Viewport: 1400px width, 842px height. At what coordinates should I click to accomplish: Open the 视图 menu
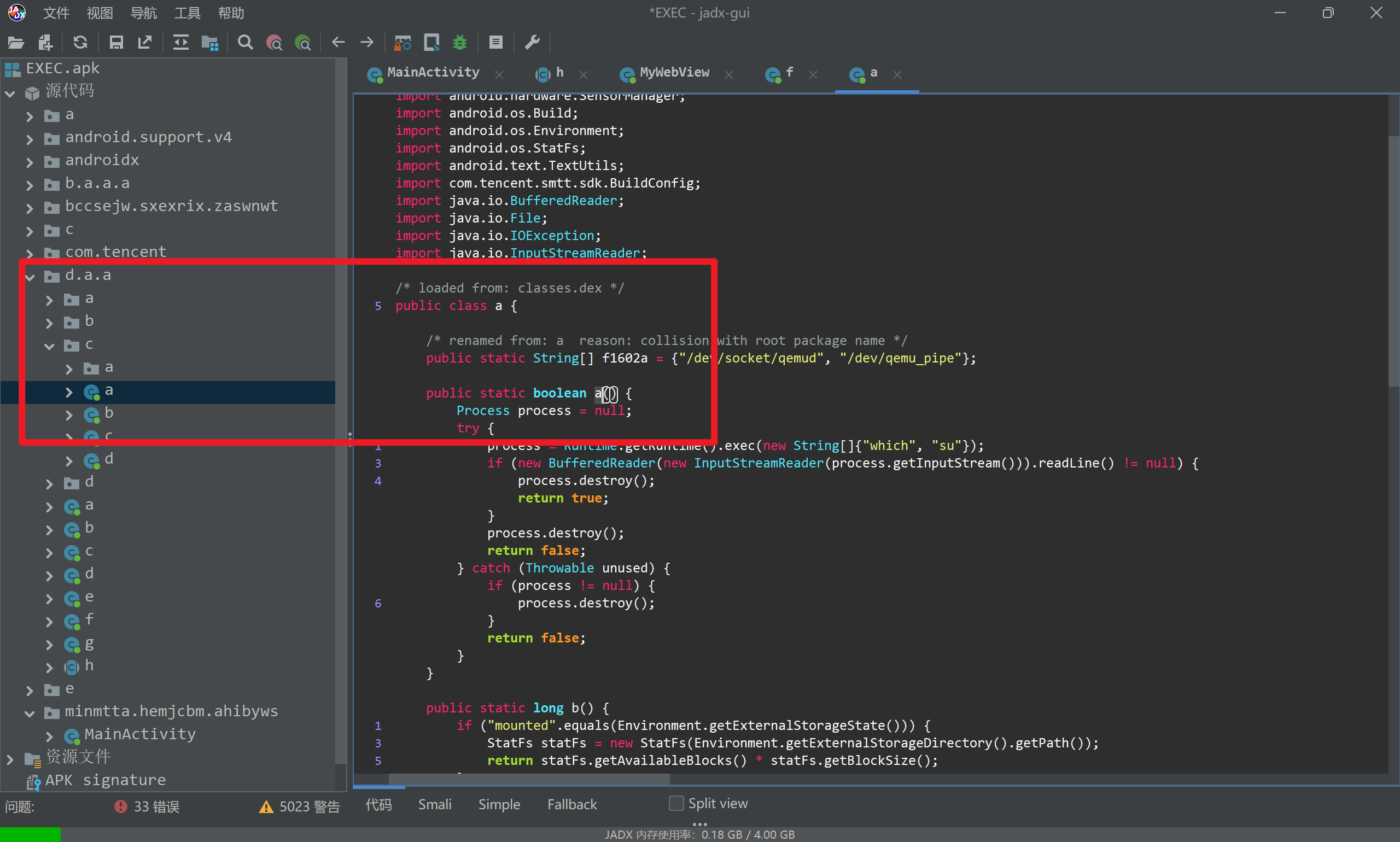(100, 13)
